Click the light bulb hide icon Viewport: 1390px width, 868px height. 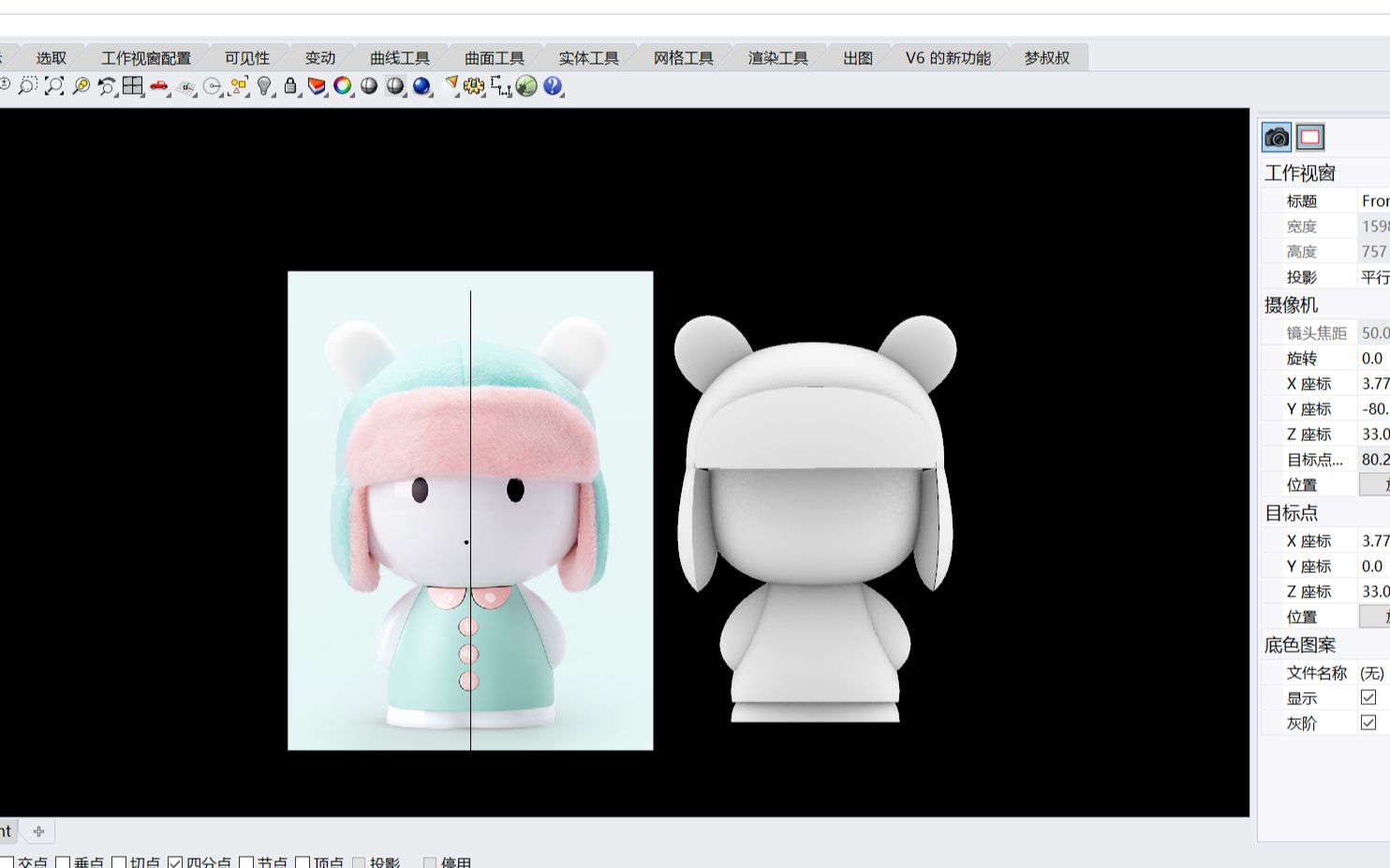coord(265,86)
